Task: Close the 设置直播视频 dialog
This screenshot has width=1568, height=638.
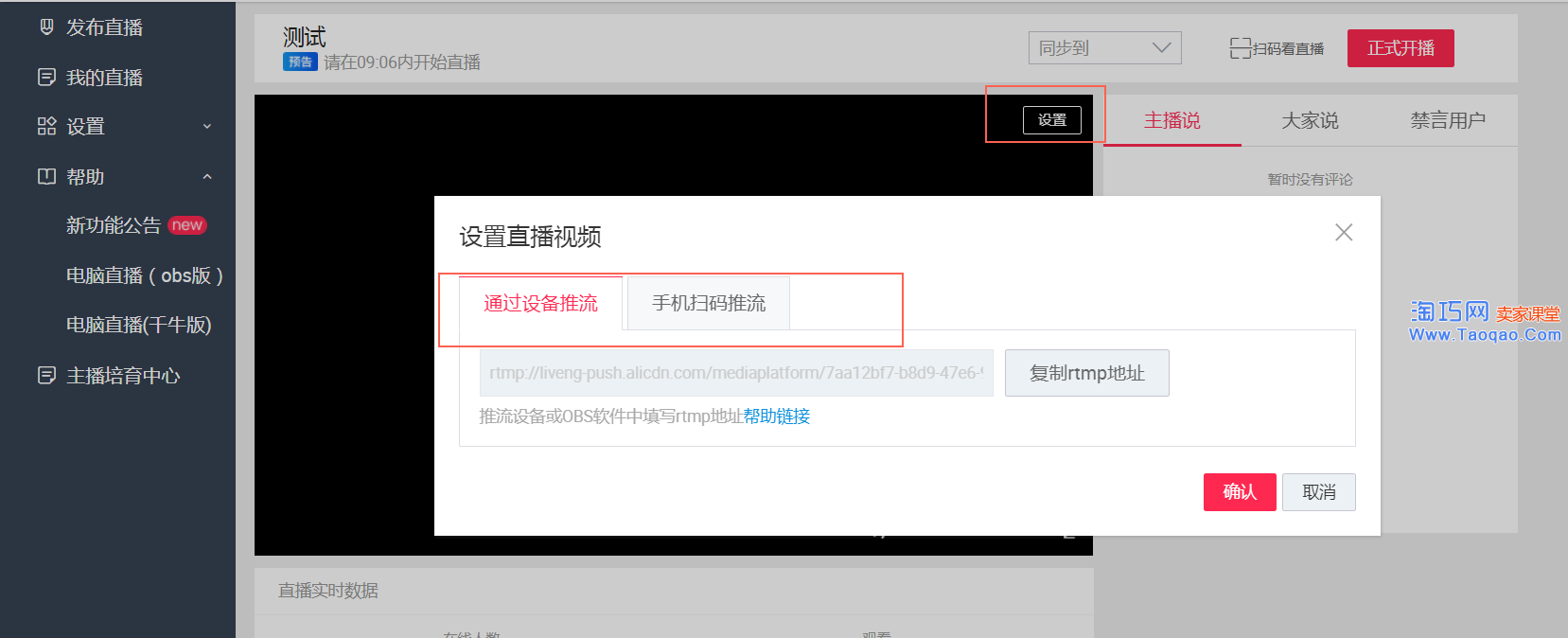Action: click(1343, 233)
